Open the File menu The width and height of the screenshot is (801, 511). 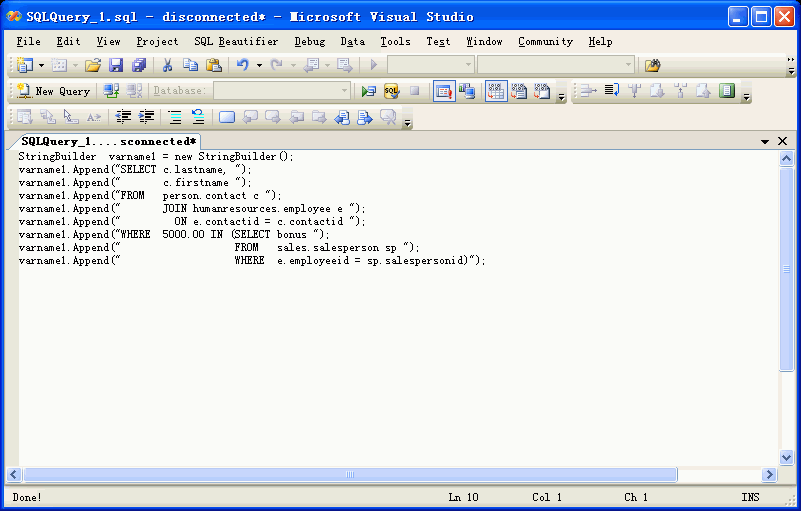29,41
